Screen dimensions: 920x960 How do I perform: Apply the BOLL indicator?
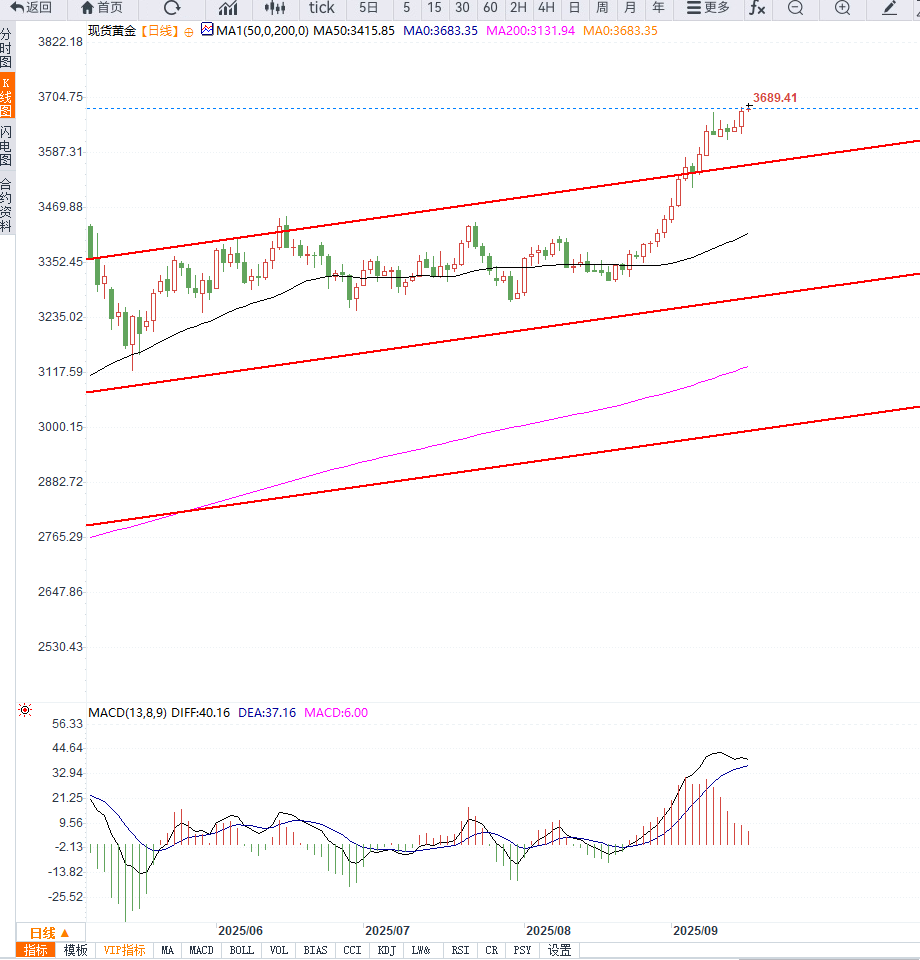coord(241,950)
